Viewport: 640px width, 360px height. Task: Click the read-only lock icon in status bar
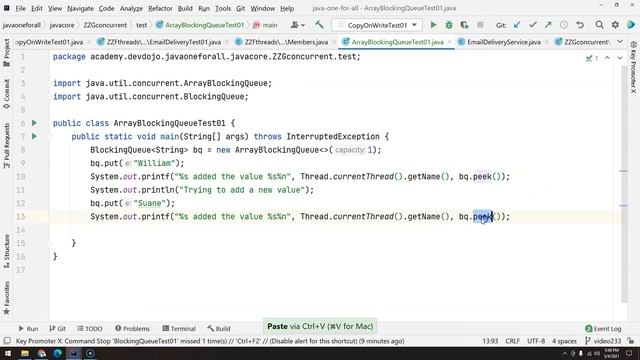[x=631, y=341]
